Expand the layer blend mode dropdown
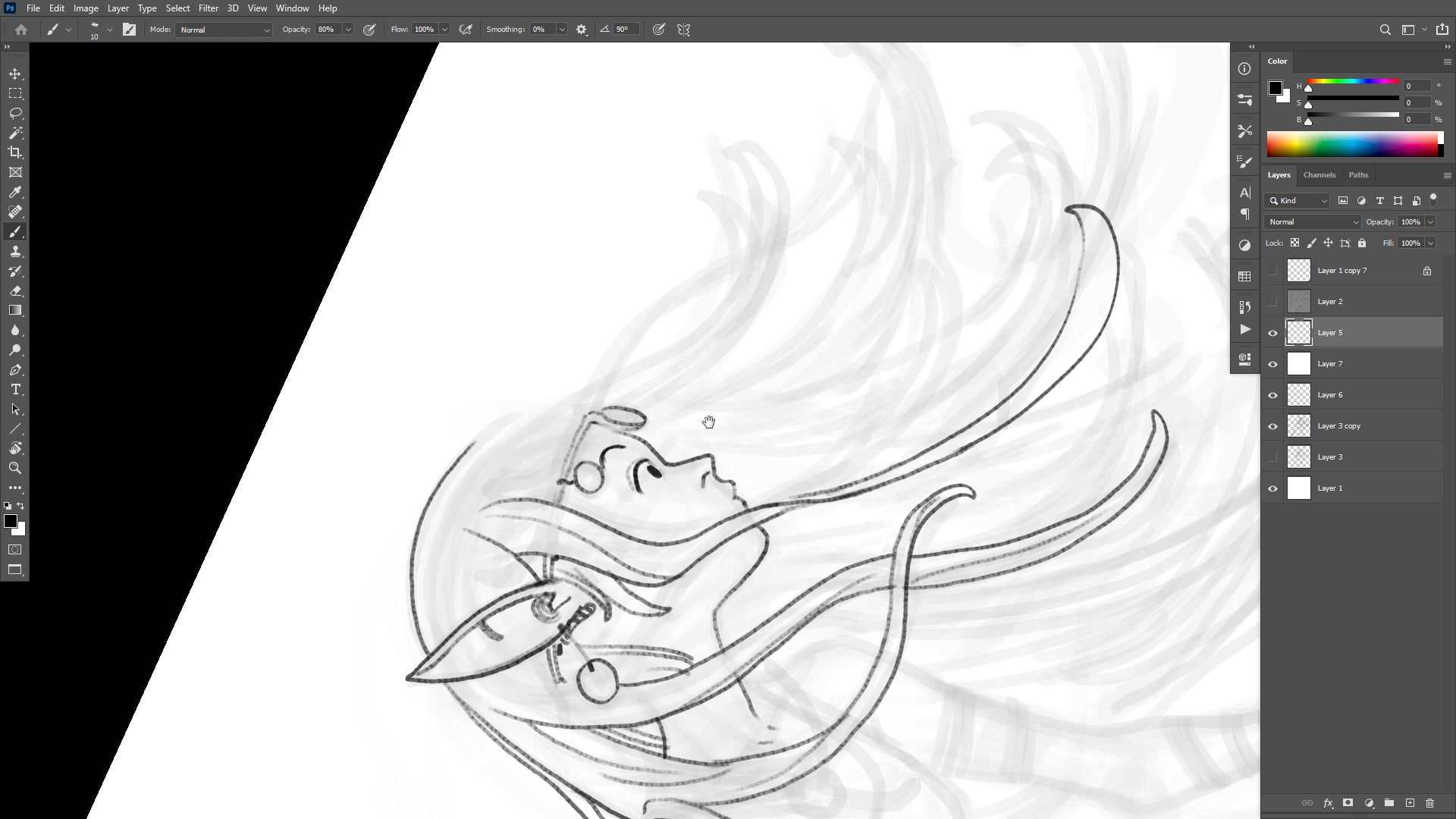 click(x=1313, y=222)
